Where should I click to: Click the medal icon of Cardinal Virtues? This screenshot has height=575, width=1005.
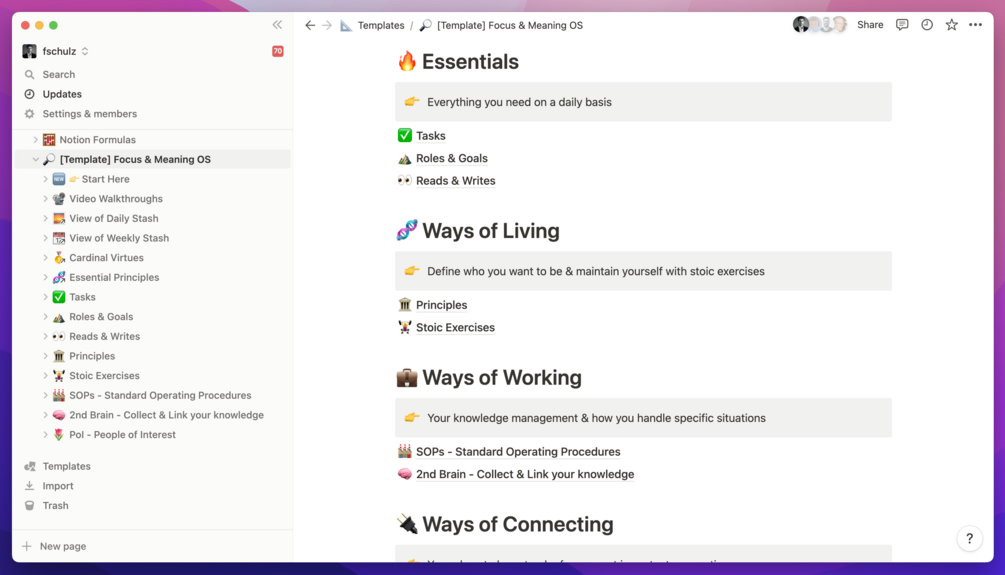59,258
